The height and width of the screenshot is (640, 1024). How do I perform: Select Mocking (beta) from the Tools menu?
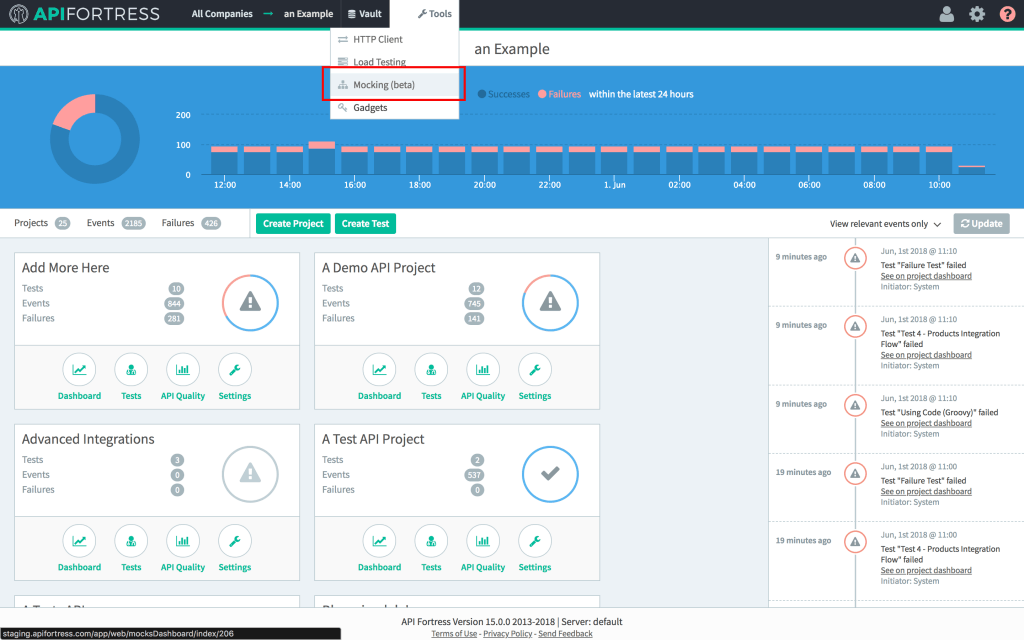(x=385, y=85)
